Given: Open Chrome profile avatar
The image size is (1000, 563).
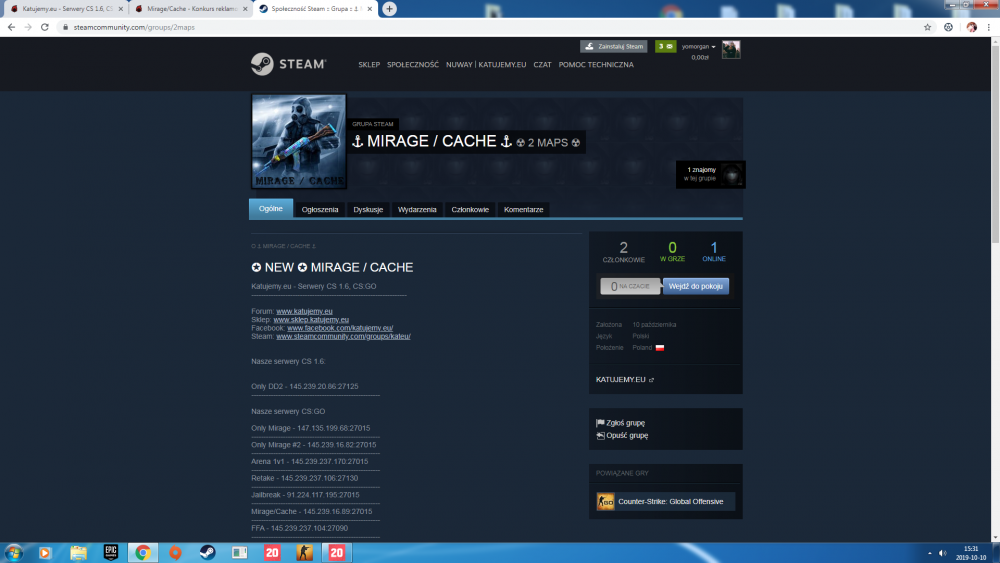Looking at the screenshot, I should [x=971, y=27].
